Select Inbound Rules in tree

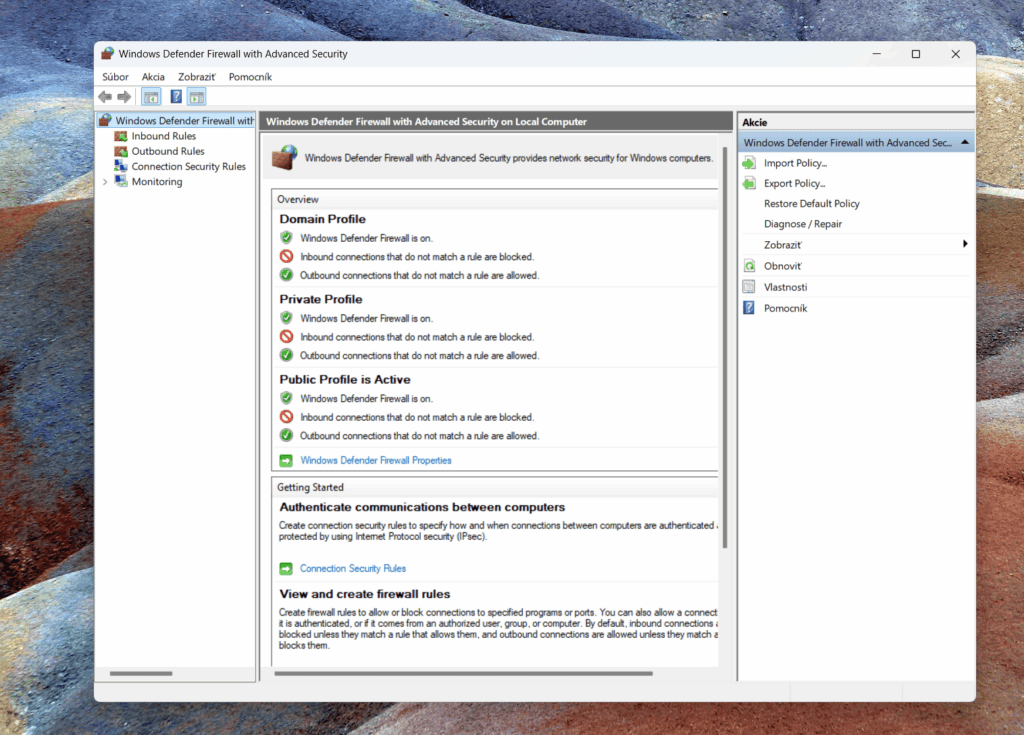pos(163,136)
